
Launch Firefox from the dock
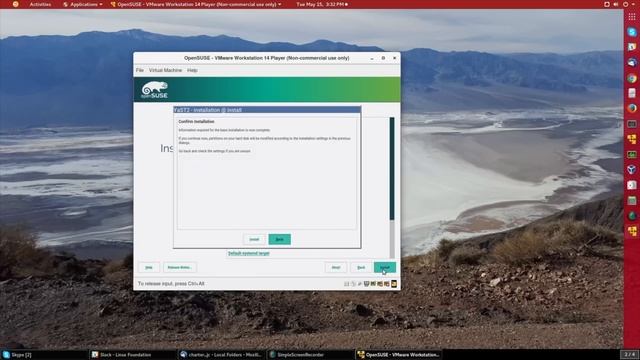coord(632,108)
